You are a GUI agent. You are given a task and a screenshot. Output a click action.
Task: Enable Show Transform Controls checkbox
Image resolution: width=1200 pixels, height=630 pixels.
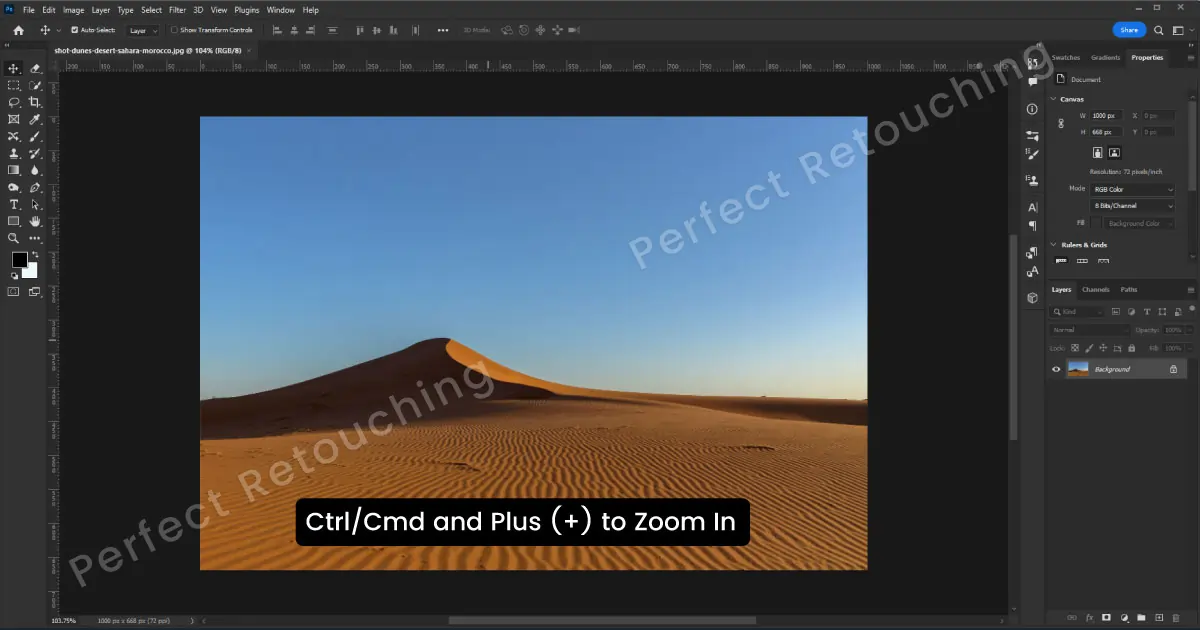click(x=175, y=30)
